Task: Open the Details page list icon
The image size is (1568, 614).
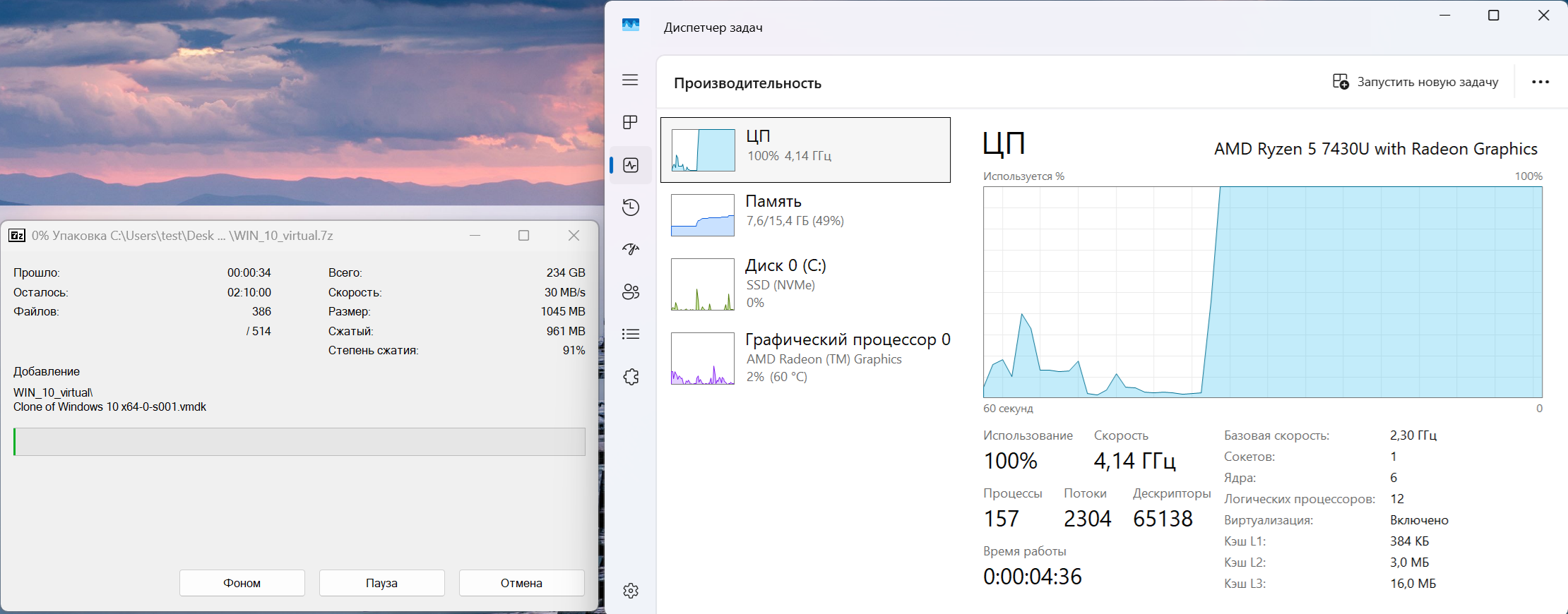Action: pos(631,334)
